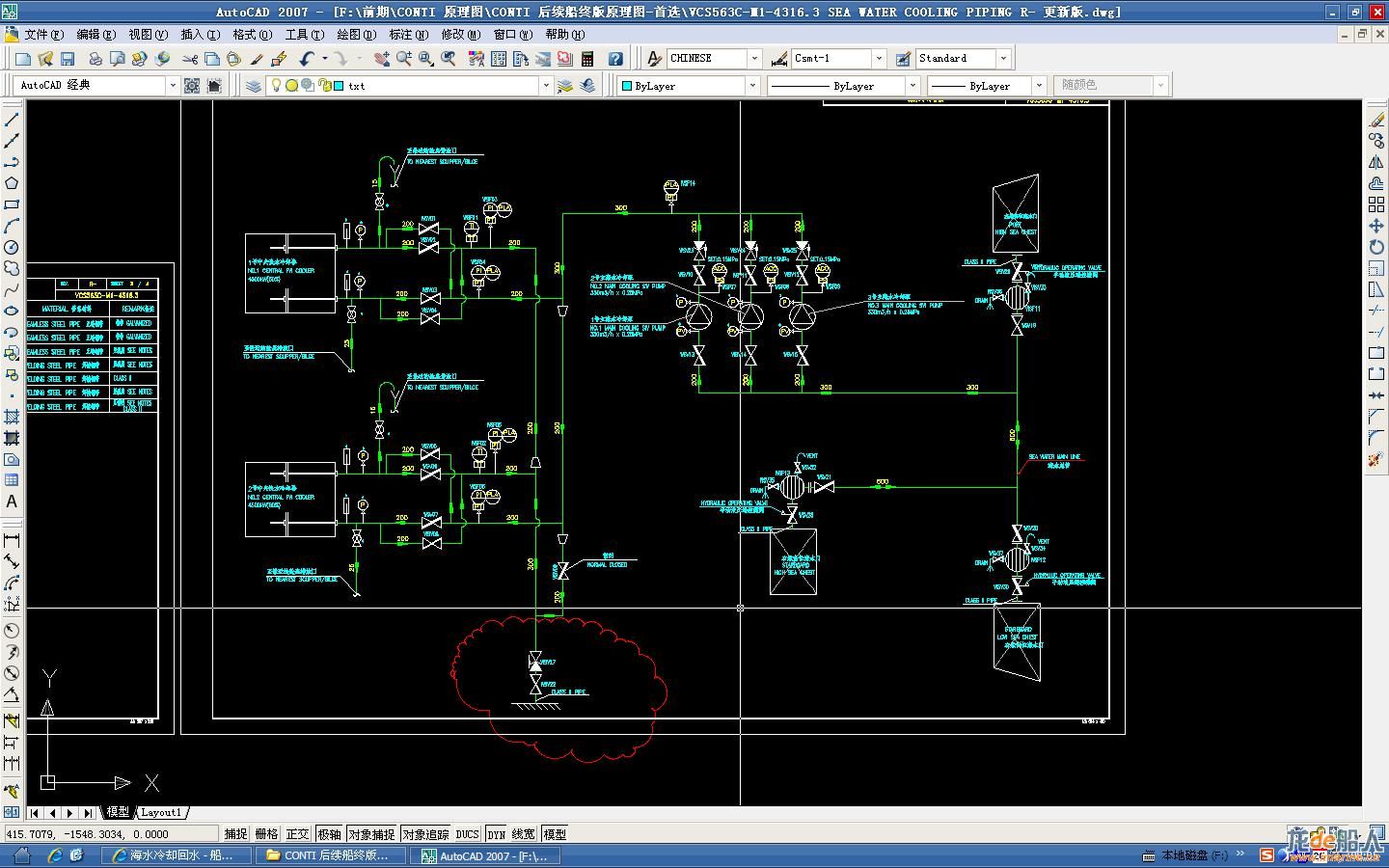
Task: Select the Array tool
Action: [1376, 204]
